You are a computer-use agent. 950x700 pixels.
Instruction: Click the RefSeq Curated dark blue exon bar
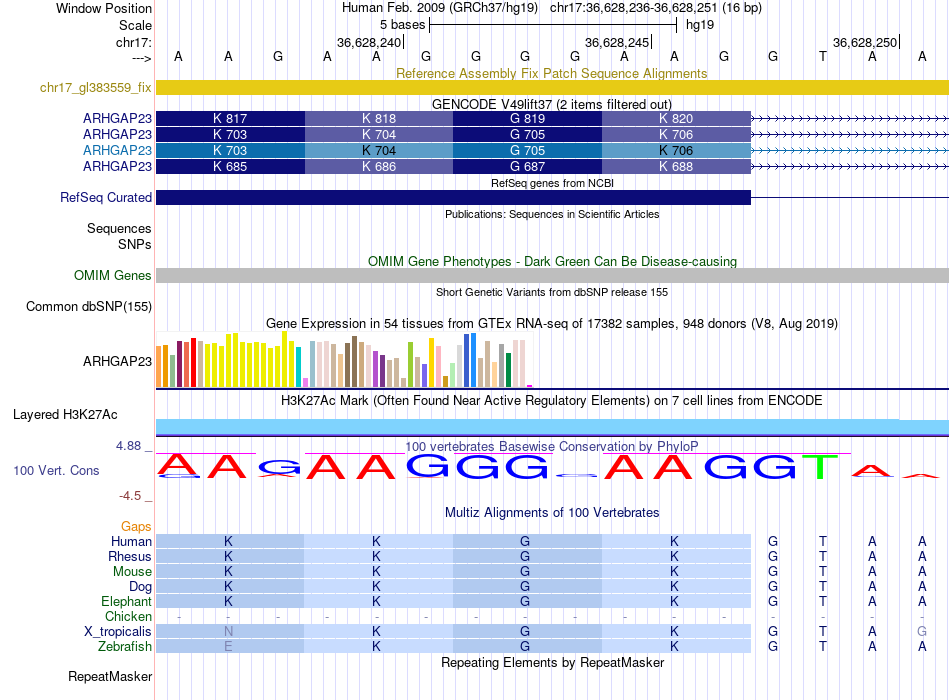[453, 198]
